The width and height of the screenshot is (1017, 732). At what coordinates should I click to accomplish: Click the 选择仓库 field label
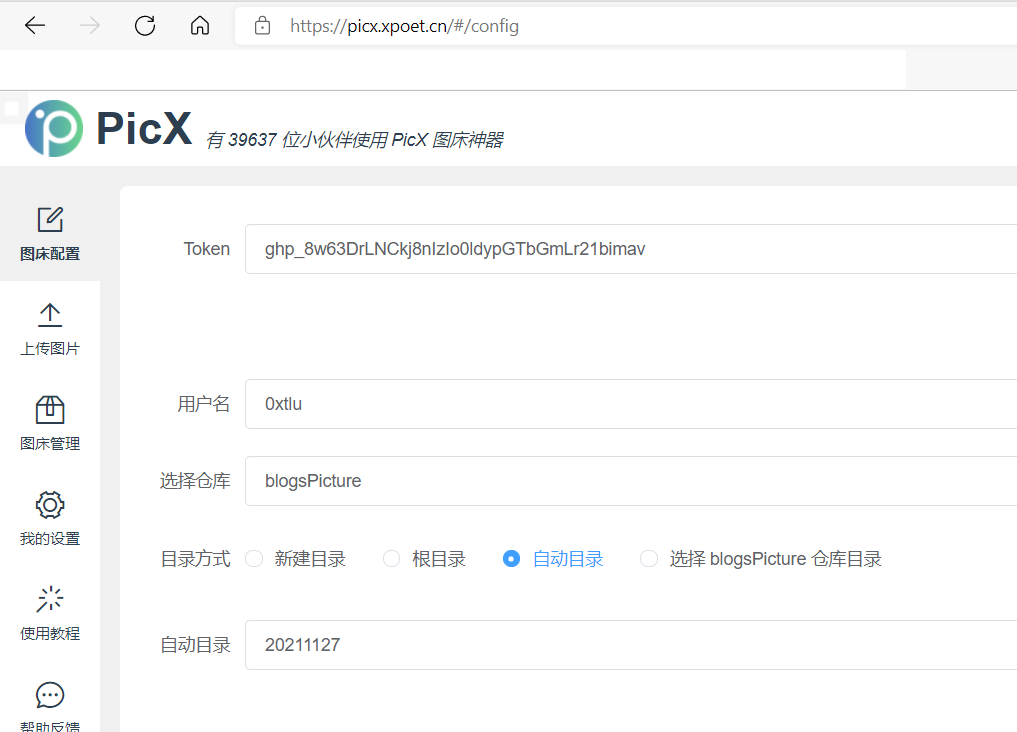coord(195,481)
